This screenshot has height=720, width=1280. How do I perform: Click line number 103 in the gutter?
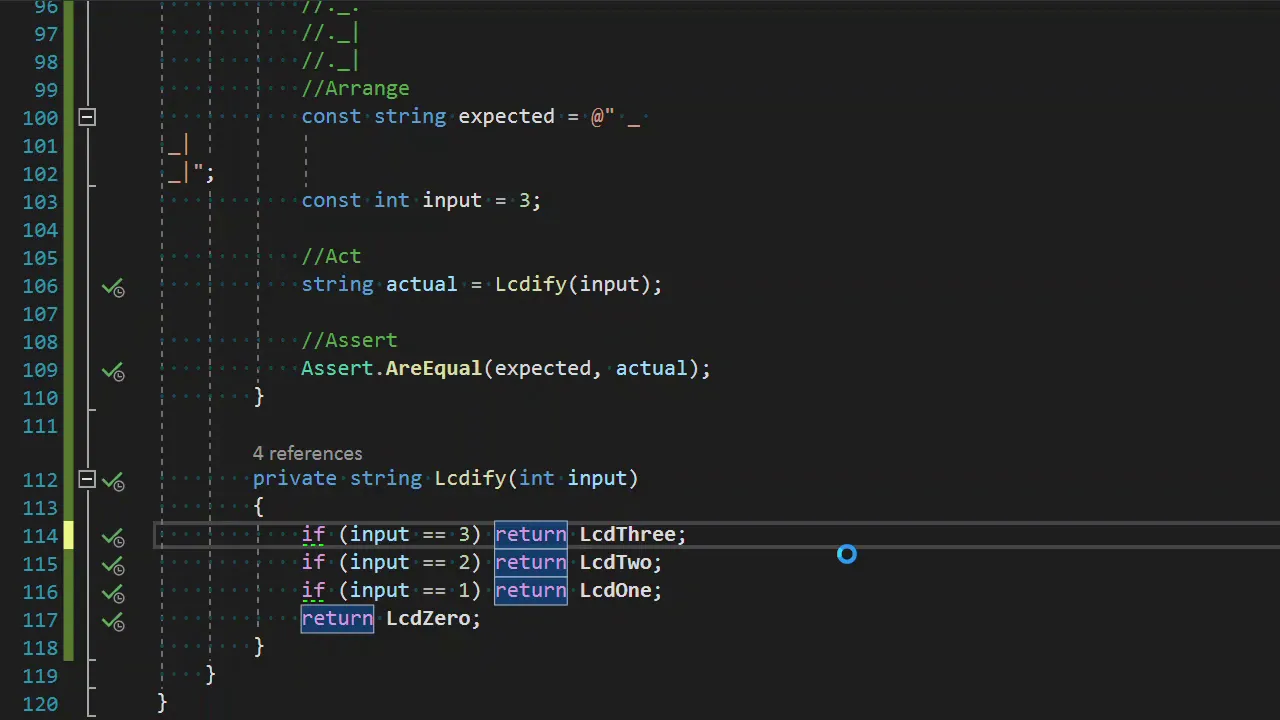[x=40, y=201]
